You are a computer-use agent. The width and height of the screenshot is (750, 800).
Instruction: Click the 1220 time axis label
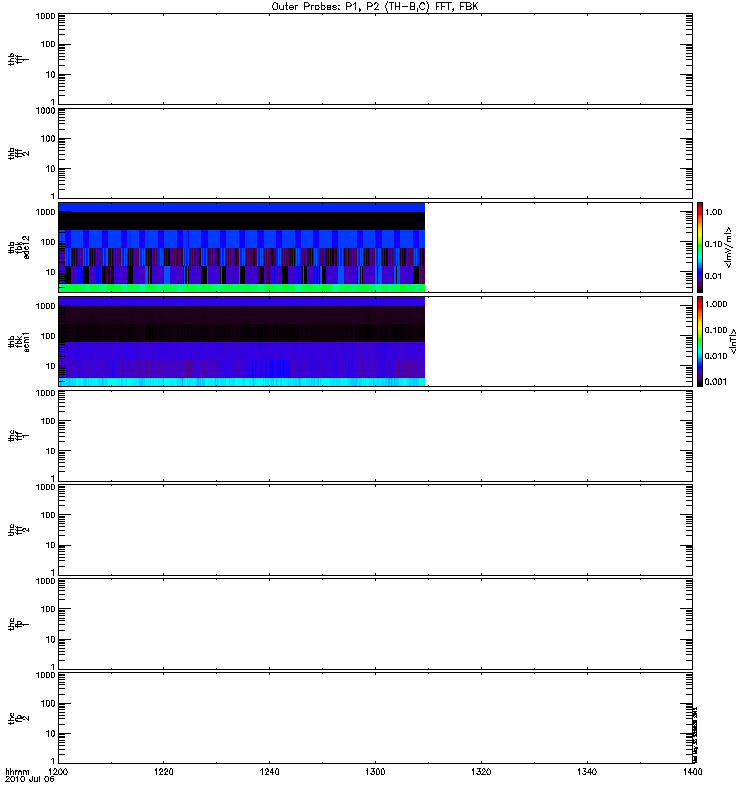pos(163,771)
